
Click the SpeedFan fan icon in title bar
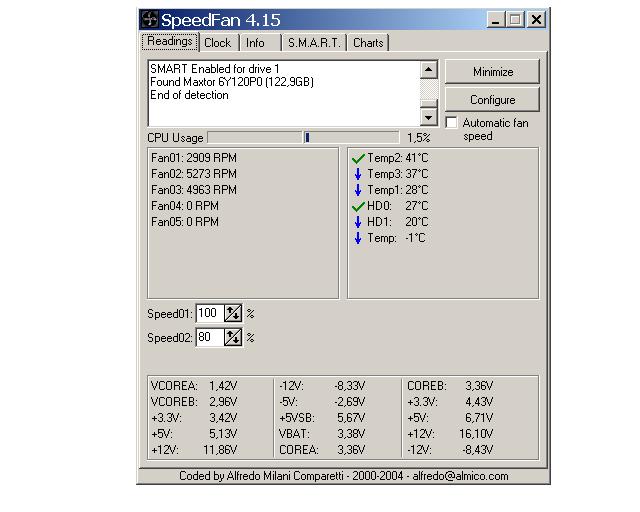tap(149, 19)
